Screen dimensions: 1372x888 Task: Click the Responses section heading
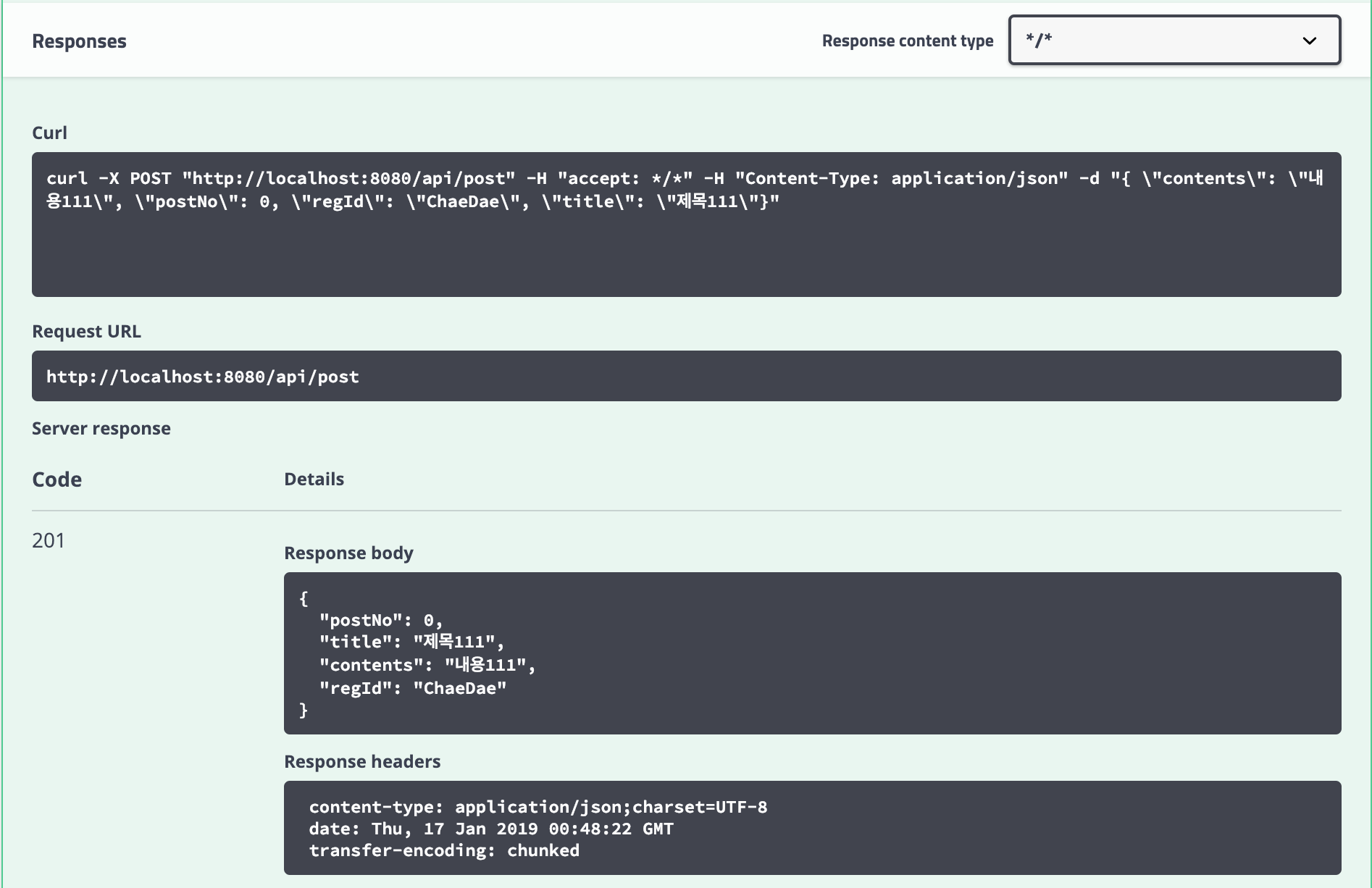tap(79, 41)
